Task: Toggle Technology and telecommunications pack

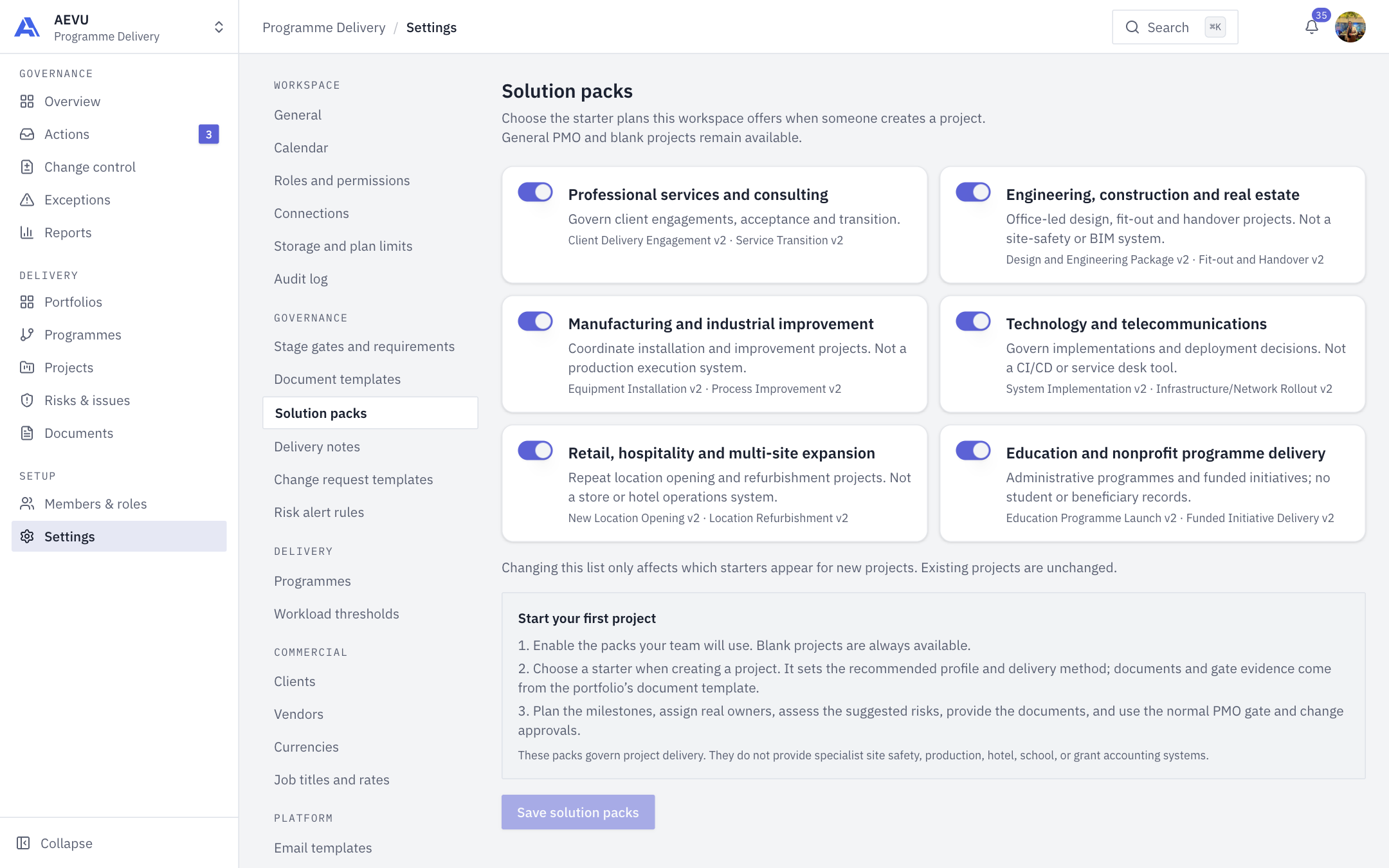Action: (973, 321)
